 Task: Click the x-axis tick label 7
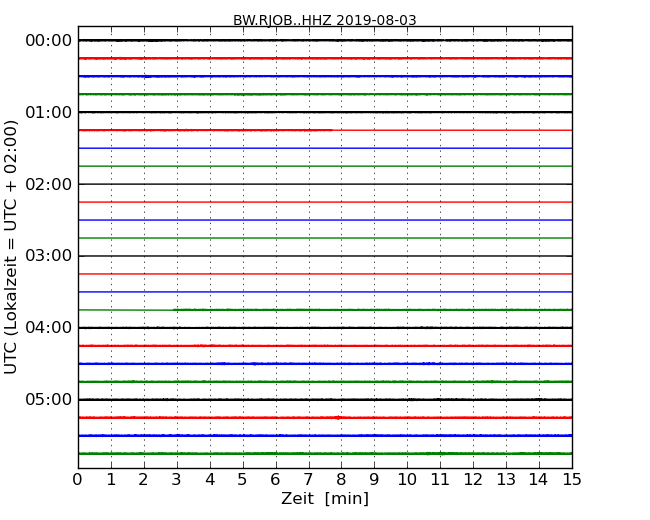point(308,480)
